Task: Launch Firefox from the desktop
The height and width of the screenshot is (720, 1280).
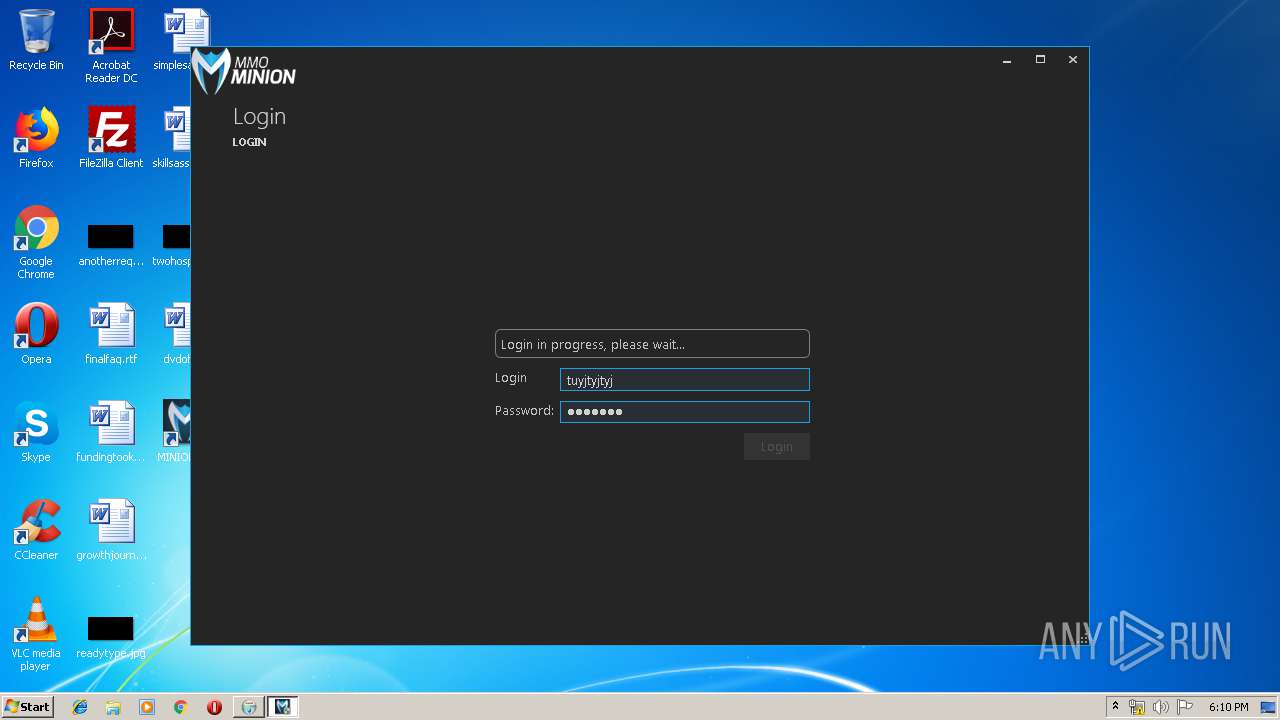Action: [x=36, y=138]
